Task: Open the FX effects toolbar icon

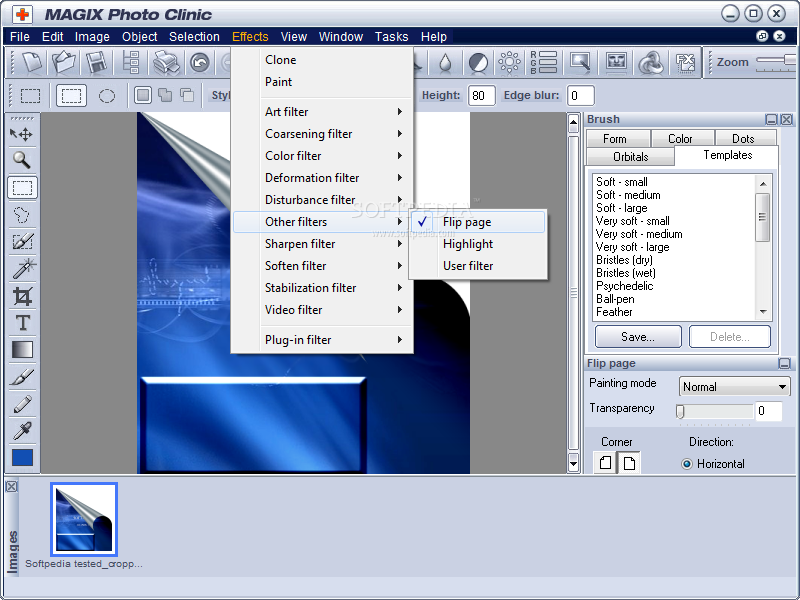Action: pyautogui.click(x=685, y=63)
